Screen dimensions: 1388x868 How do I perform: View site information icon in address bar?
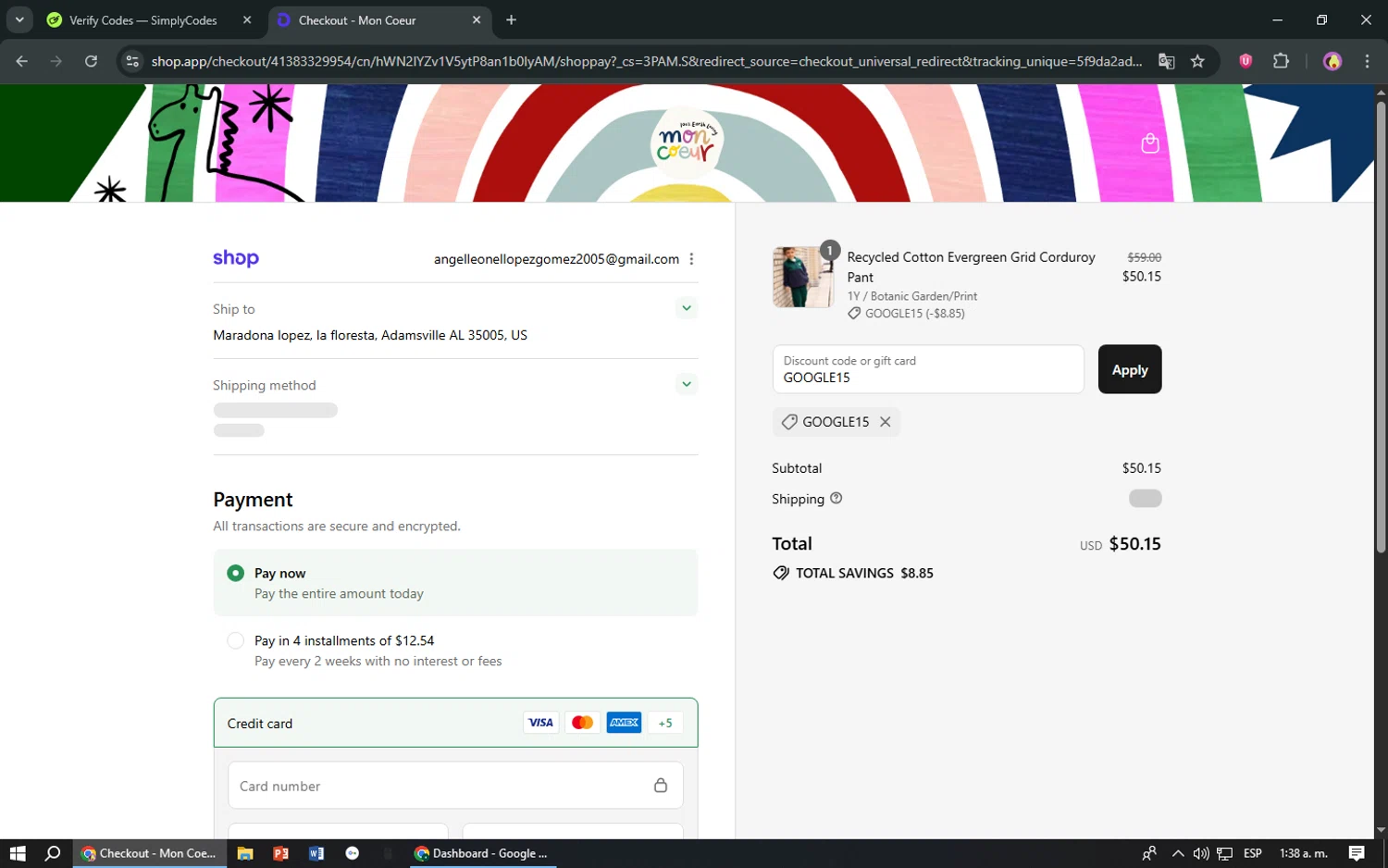pyautogui.click(x=132, y=61)
